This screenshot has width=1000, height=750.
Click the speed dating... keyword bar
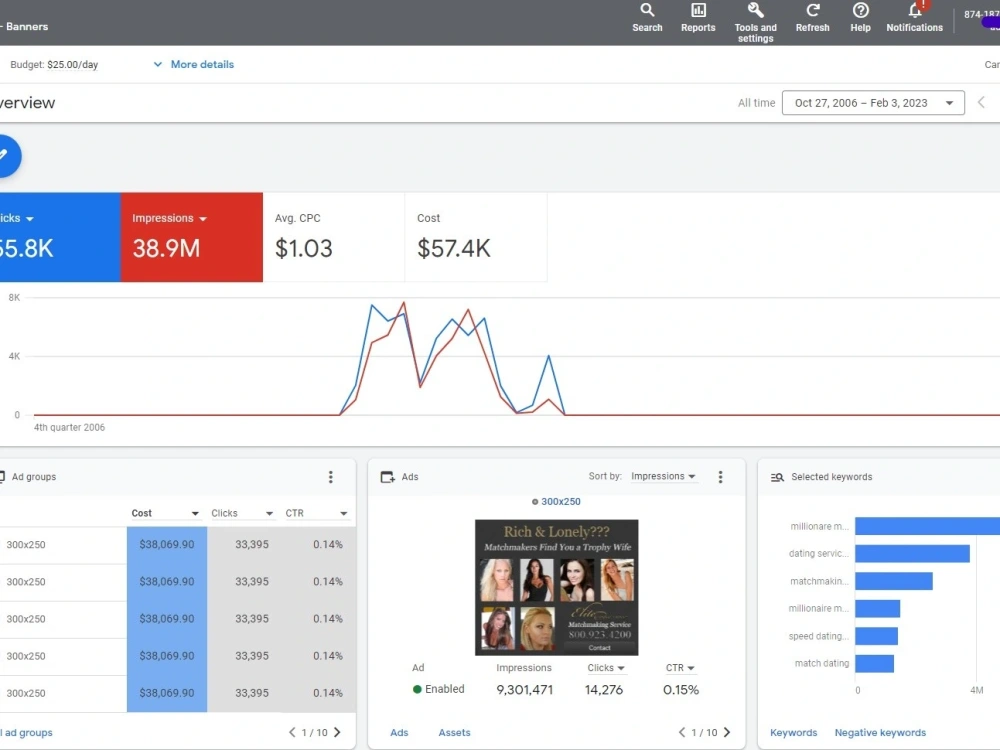pyautogui.click(x=876, y=636)
